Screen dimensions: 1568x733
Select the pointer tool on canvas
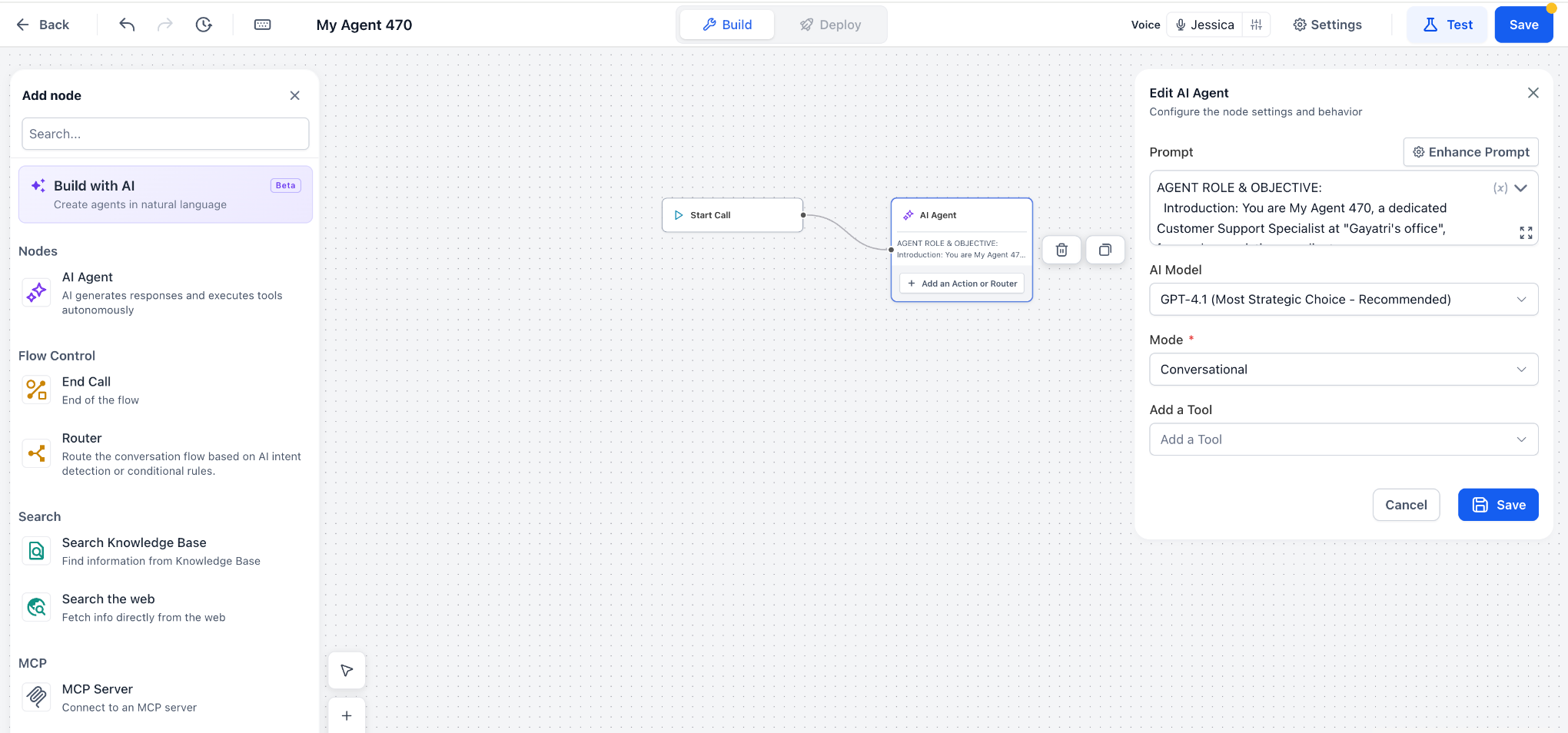[347, 671]
